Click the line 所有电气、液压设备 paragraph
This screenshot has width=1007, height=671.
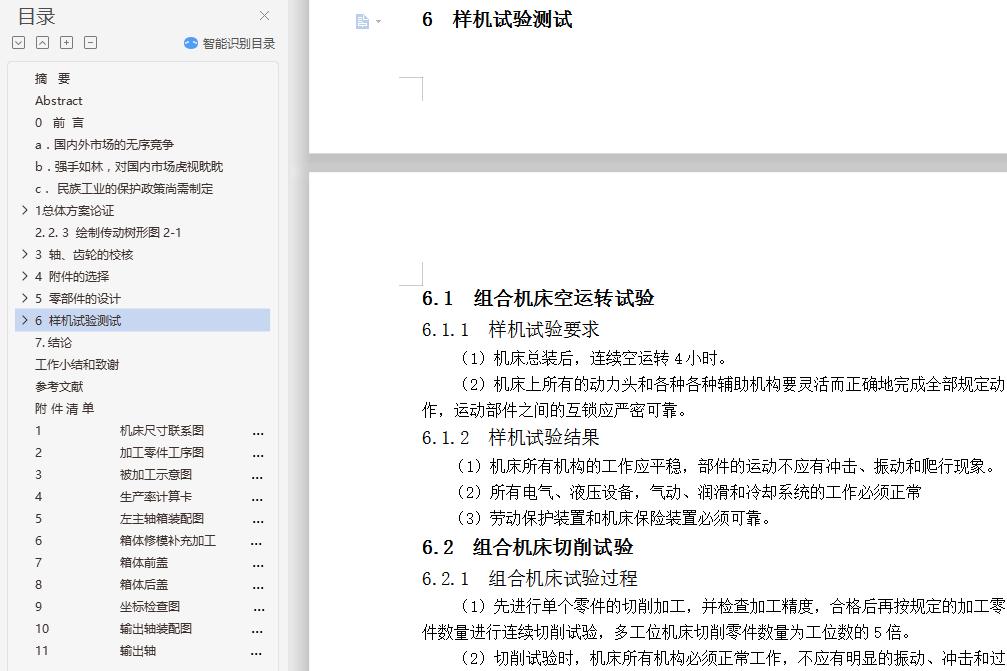coord(688,492)
